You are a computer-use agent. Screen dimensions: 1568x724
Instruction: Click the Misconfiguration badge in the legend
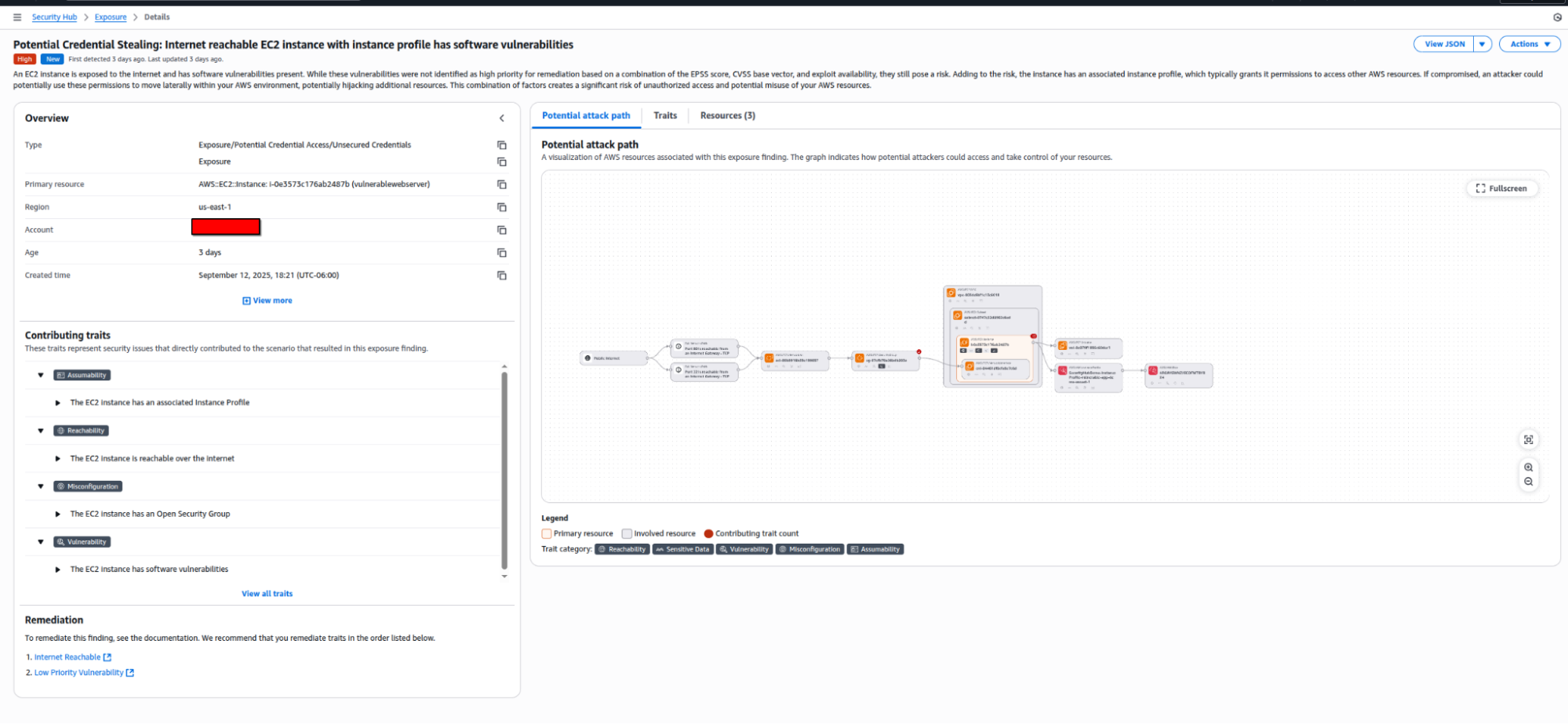[x=809, y=549]
